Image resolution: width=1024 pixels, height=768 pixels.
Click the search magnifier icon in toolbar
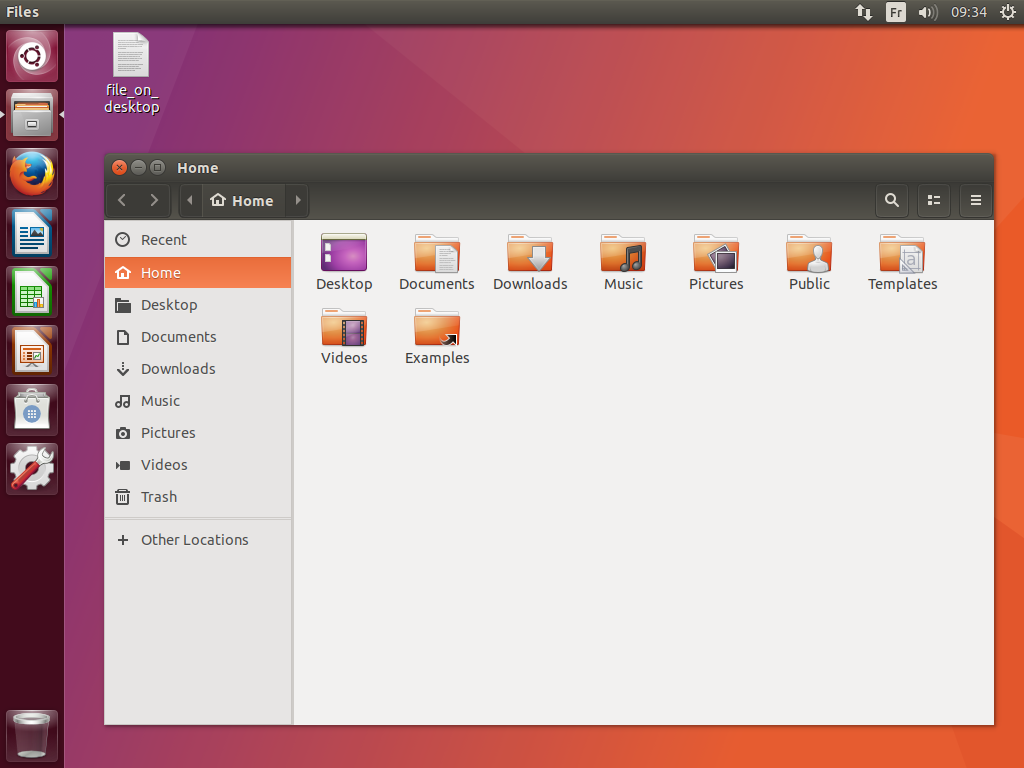click(891, 200)
